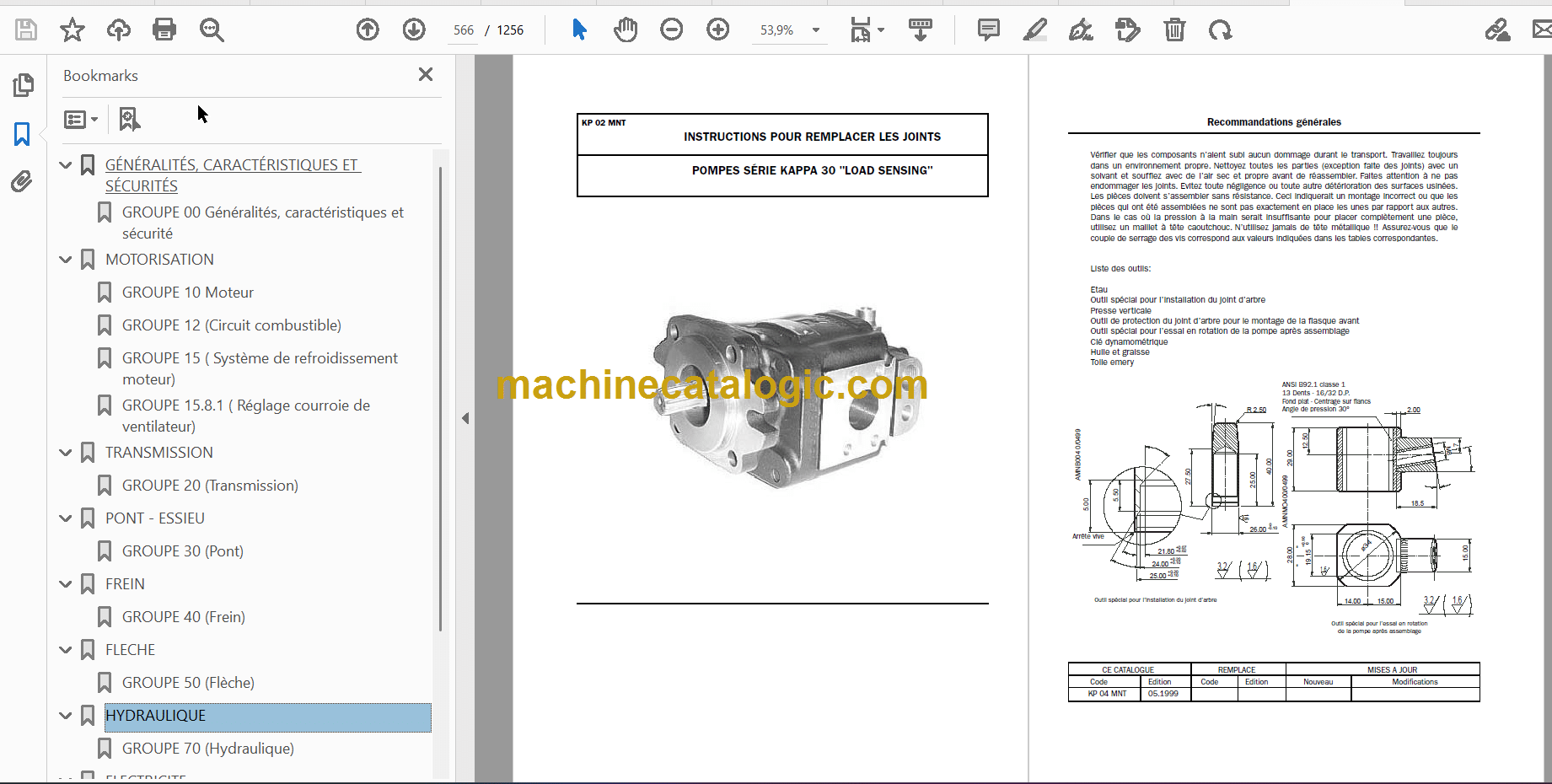Delete with the trash icon
1552x784 pixels.
click(x=1174, y=30)
